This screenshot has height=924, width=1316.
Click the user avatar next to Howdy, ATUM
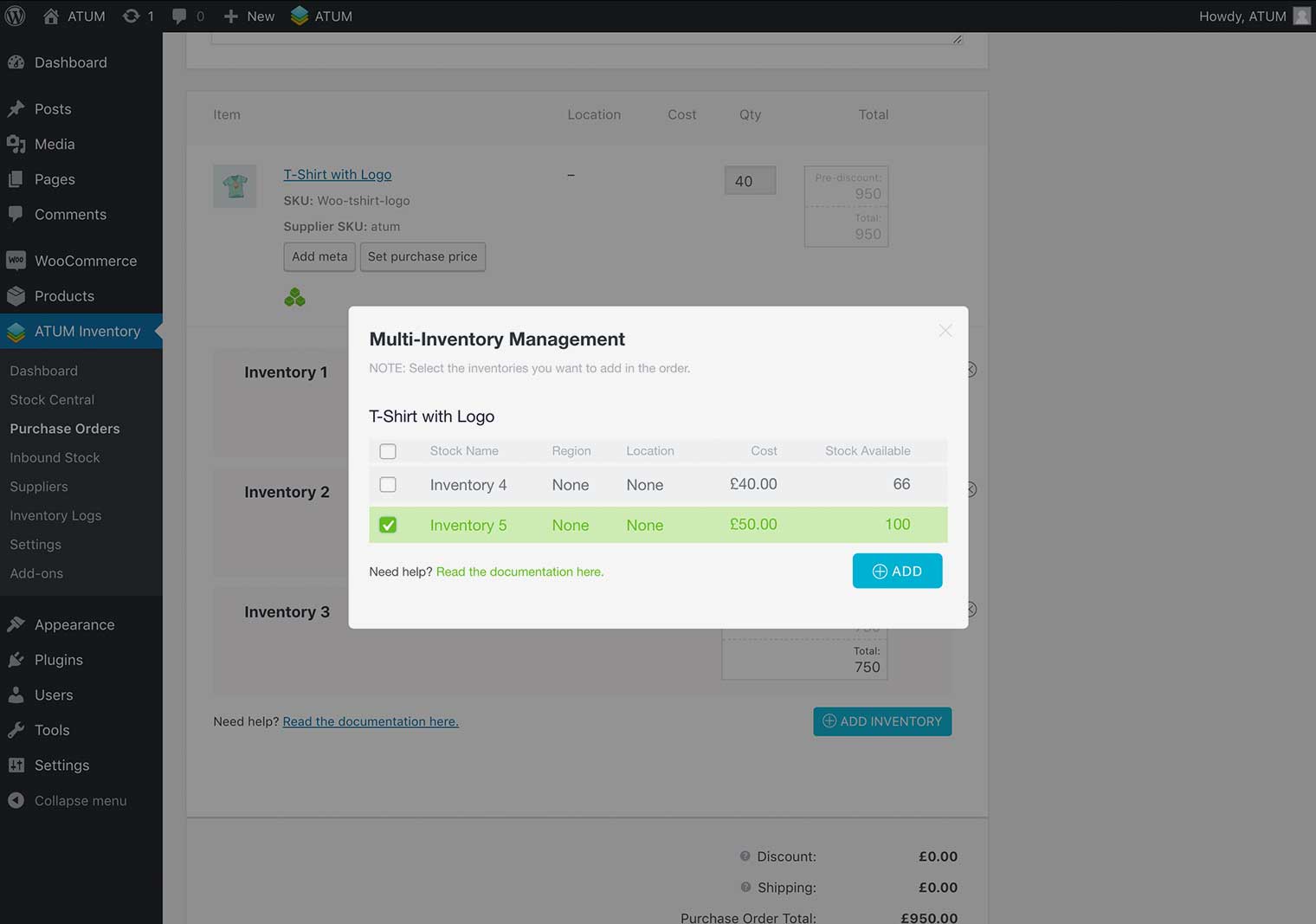1300,16
